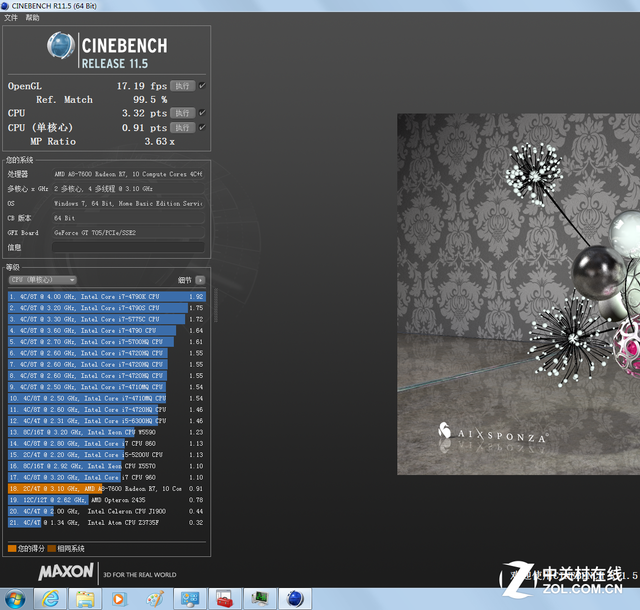Open the 帮助 menu

pos(32,18)
